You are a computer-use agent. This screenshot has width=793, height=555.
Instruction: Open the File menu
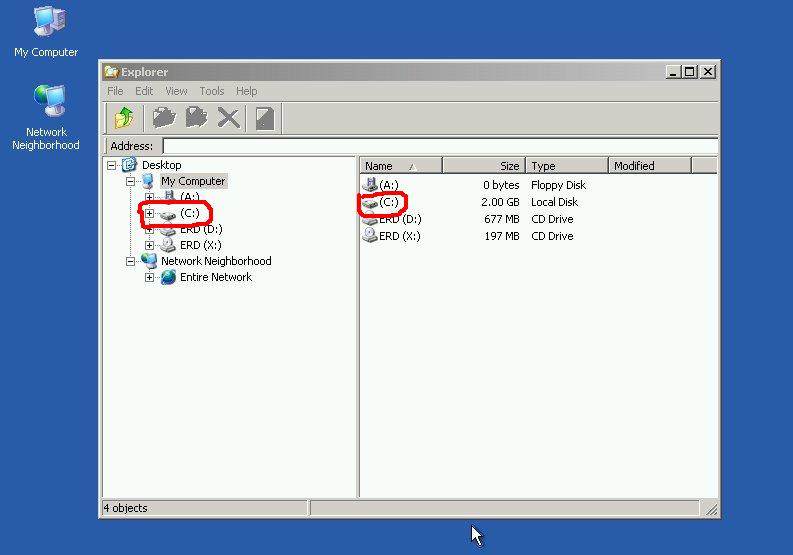[x=115, y=91]
